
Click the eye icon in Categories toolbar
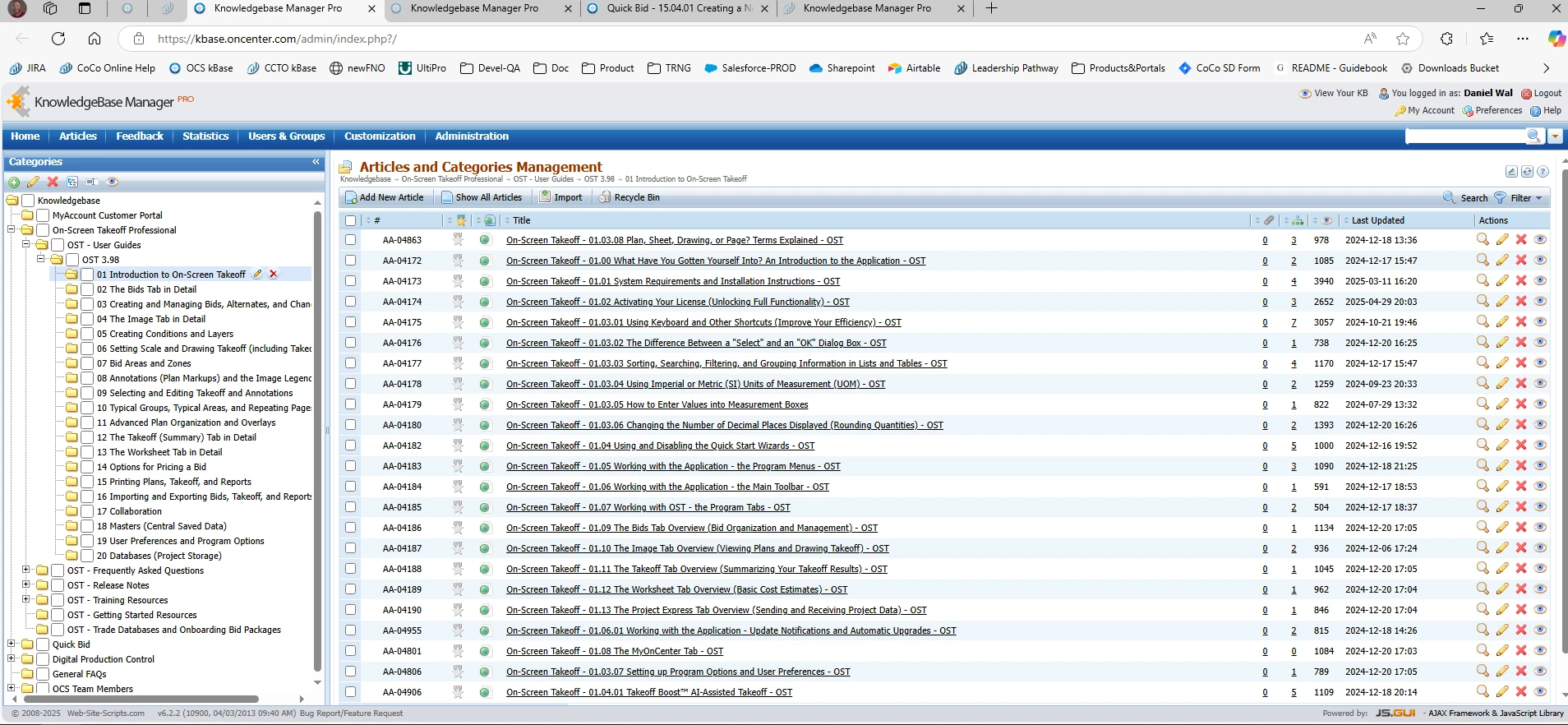coord(113,182)
